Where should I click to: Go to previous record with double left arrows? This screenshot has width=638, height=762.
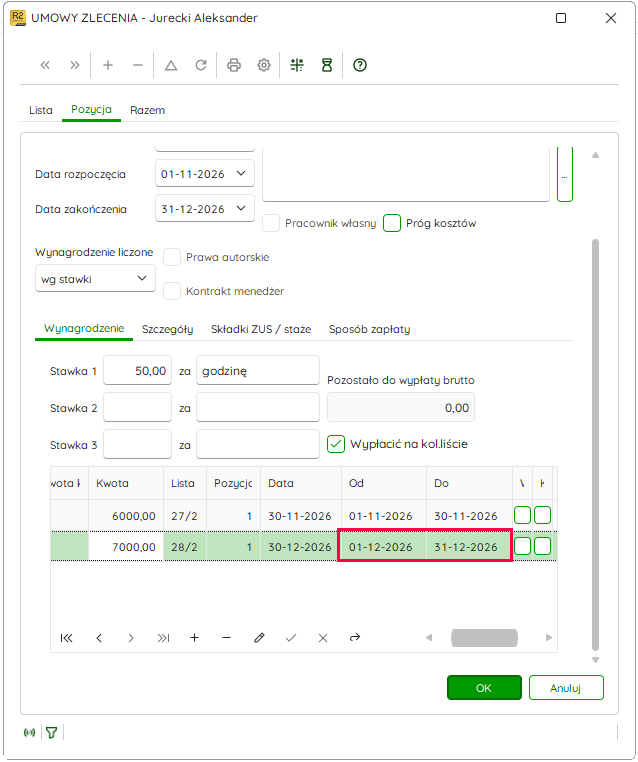tap(45, 65)
